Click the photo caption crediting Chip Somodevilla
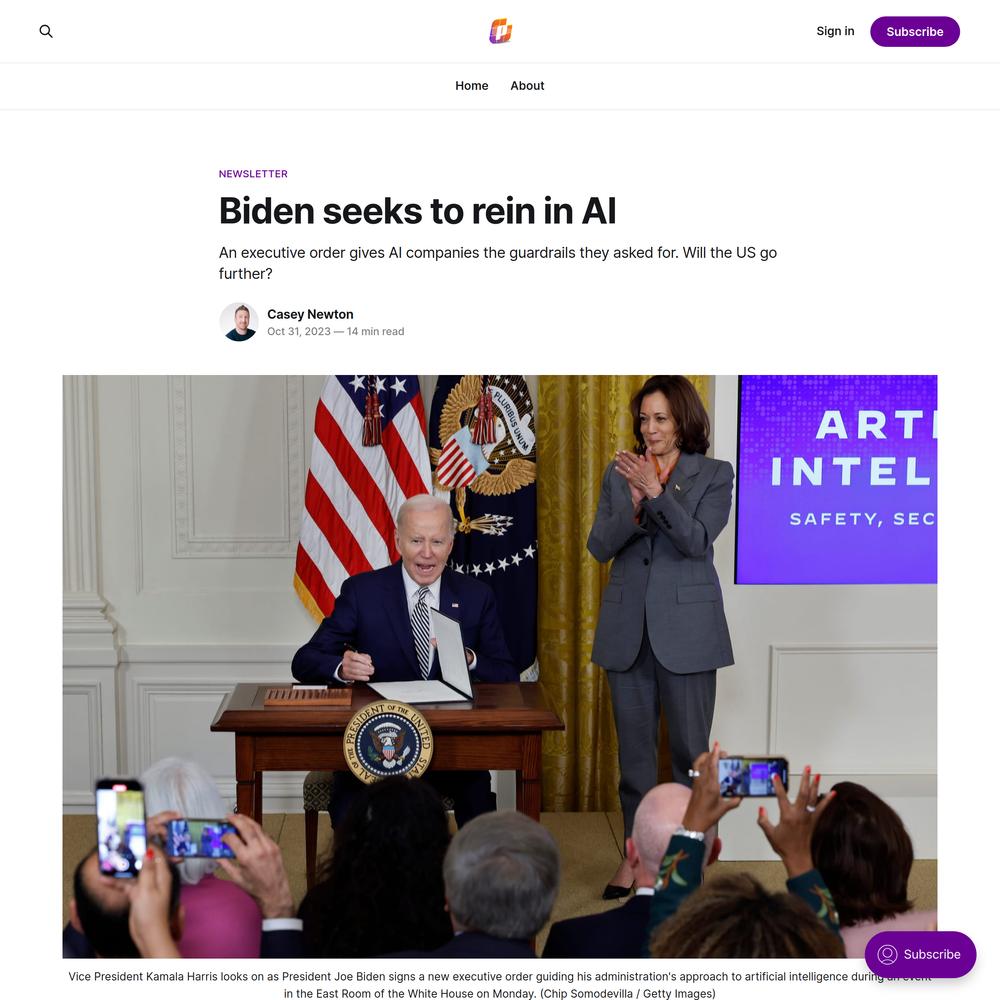The image size is (1000, 1000). pos(499,985)
